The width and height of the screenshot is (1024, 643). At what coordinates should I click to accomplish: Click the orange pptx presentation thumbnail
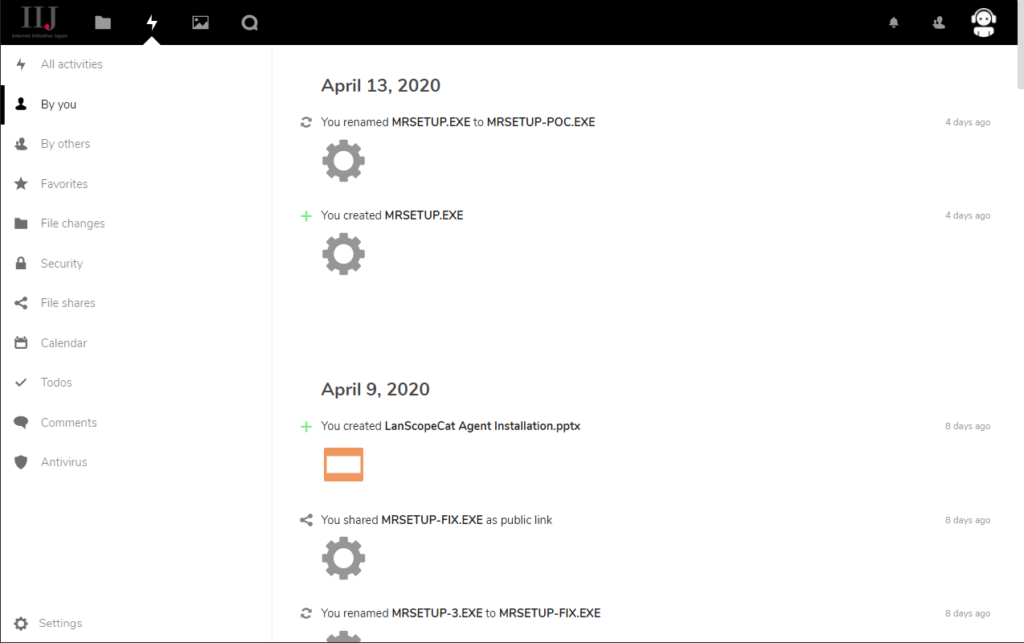coord(343,464)
